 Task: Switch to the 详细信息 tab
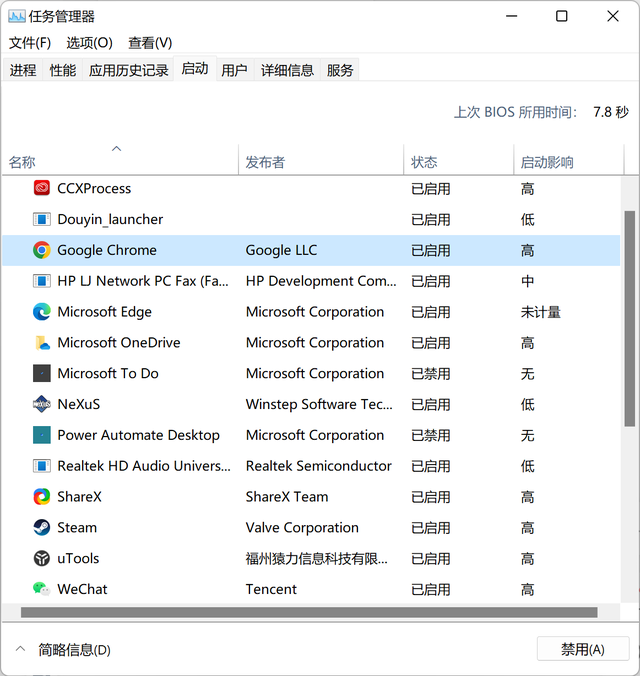pyautogui.click(x=287, y=70)
